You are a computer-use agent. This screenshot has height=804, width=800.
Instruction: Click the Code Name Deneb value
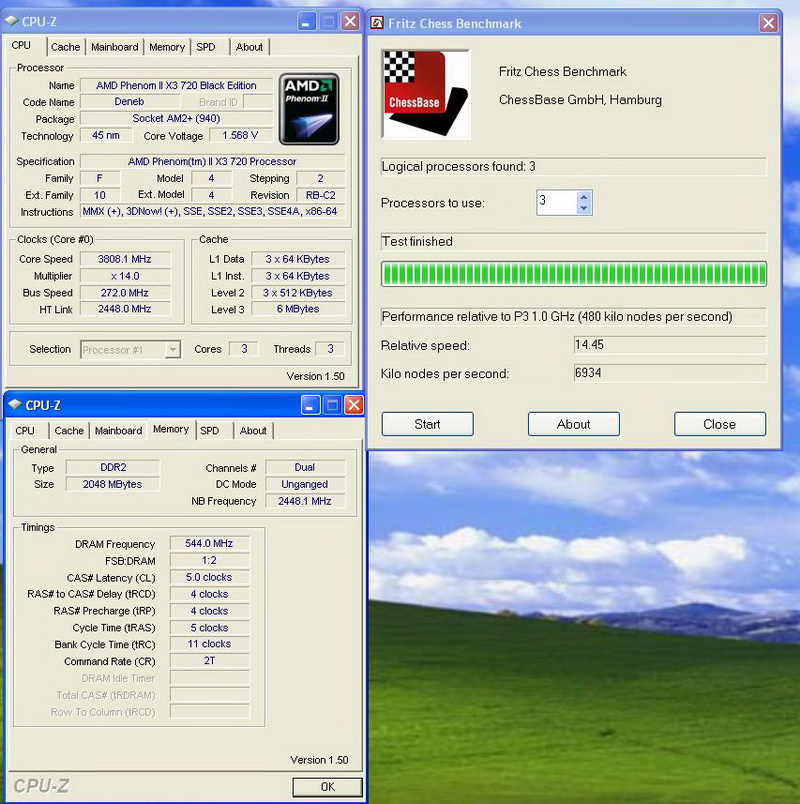click(x=129, y=102)
